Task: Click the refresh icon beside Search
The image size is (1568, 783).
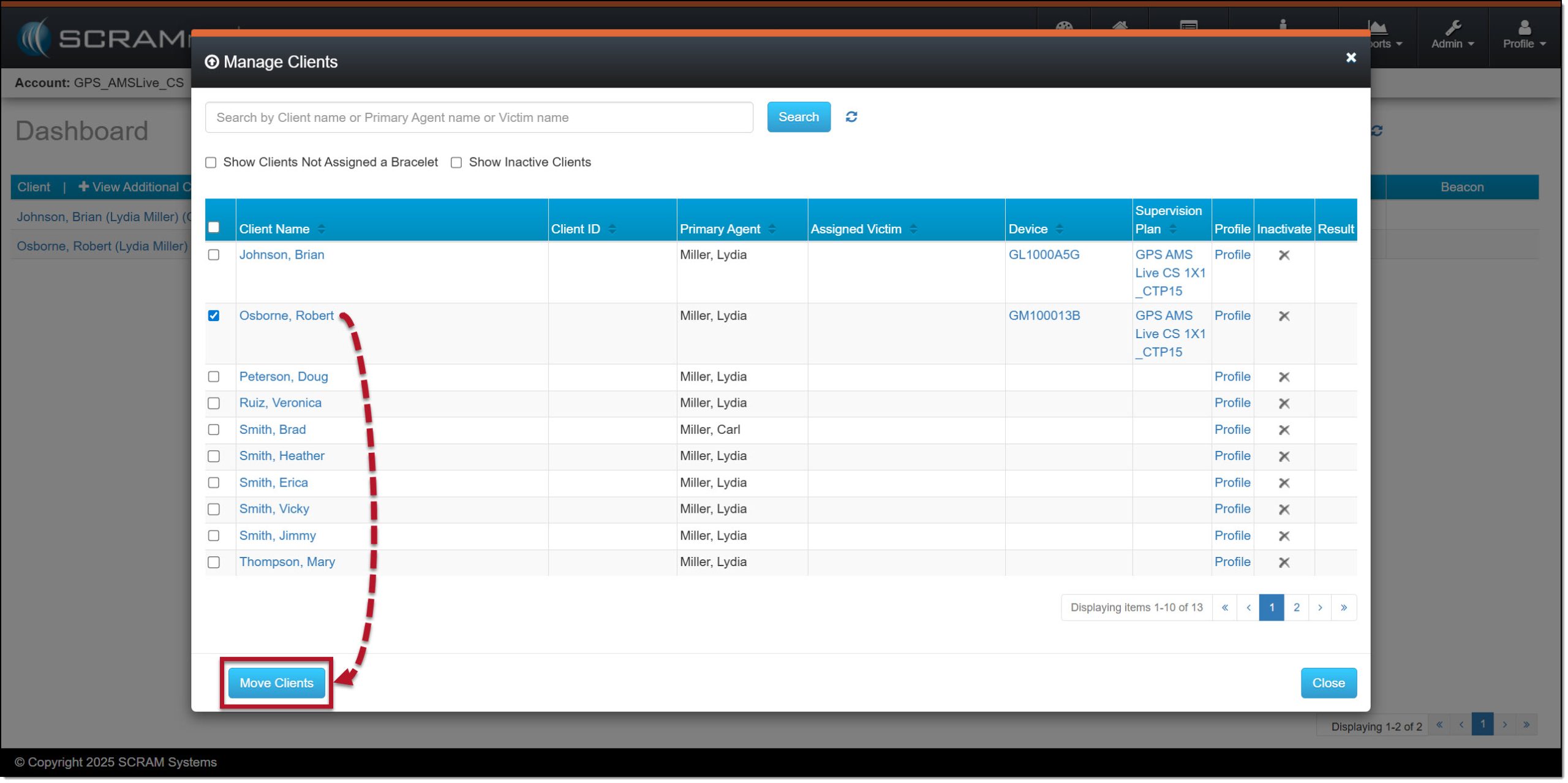Action: coord(851,116)
